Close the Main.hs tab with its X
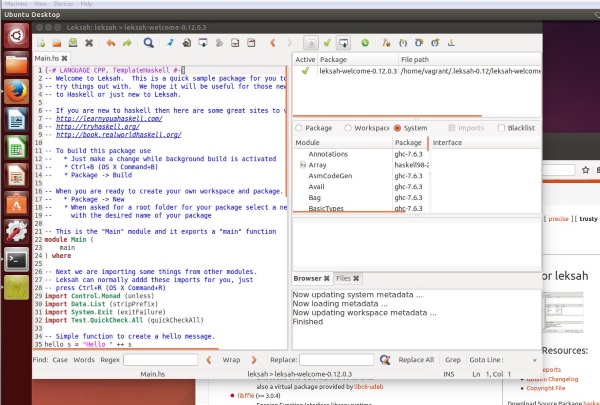This screenshot has width=600, height=405. [x=64, y=58]
